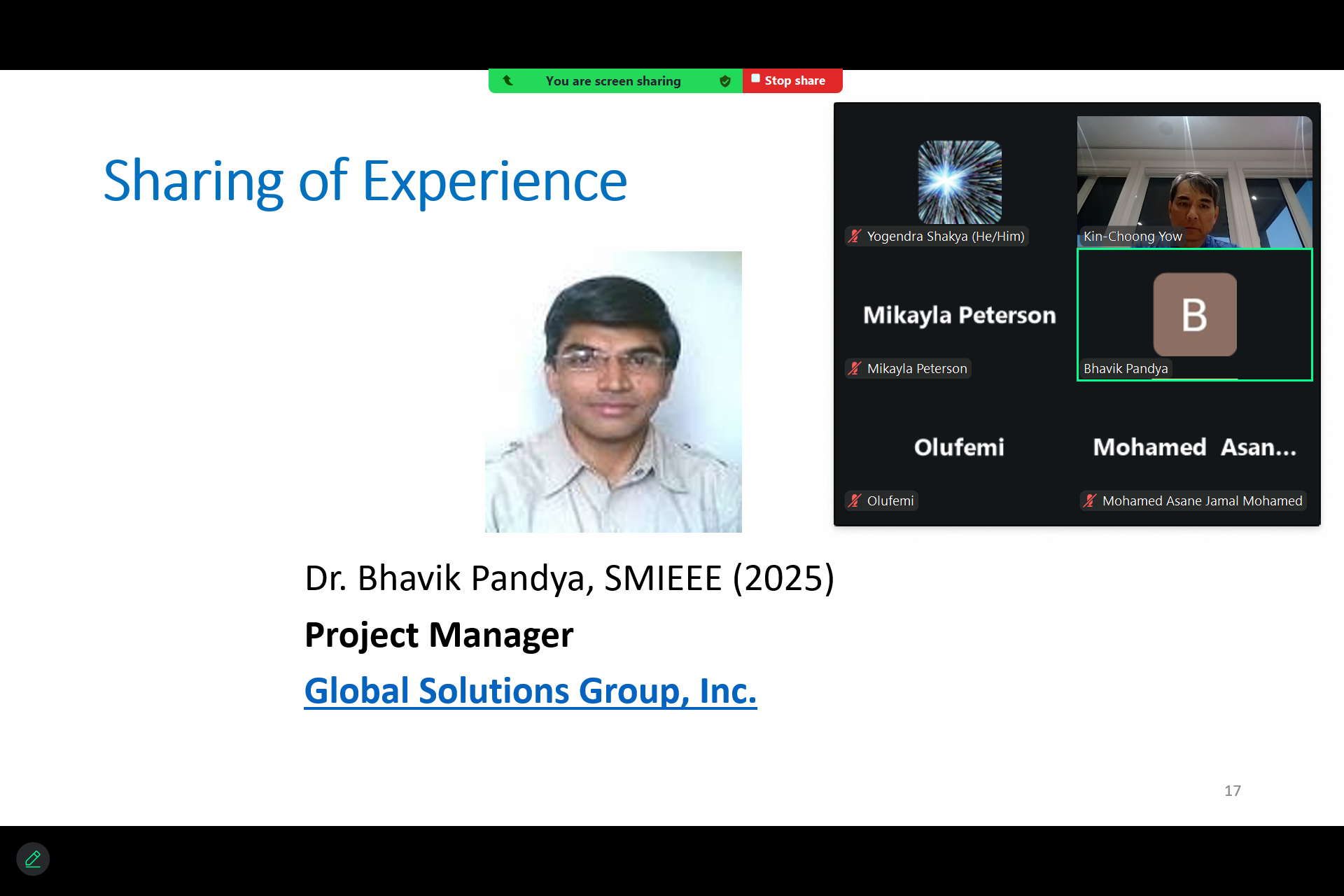This screenshot has width=1344, height=896.
Task: Click the Mikayla Peterson participant tile name
Action: 959,315
